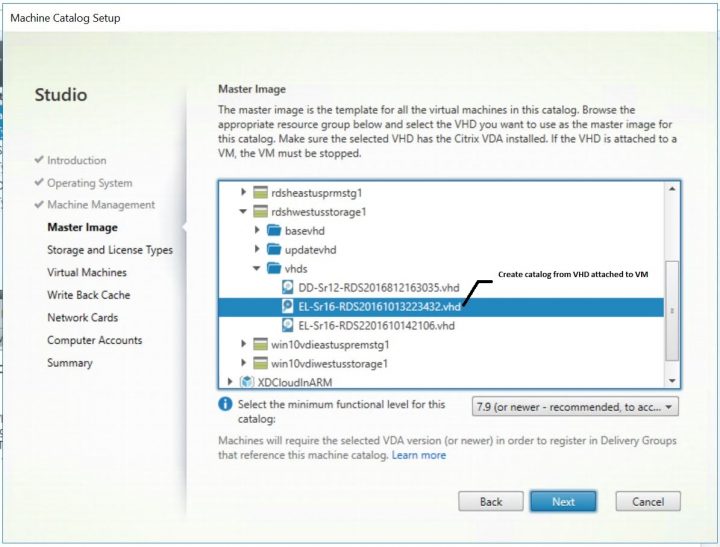Click the Back button

(491, 501)
